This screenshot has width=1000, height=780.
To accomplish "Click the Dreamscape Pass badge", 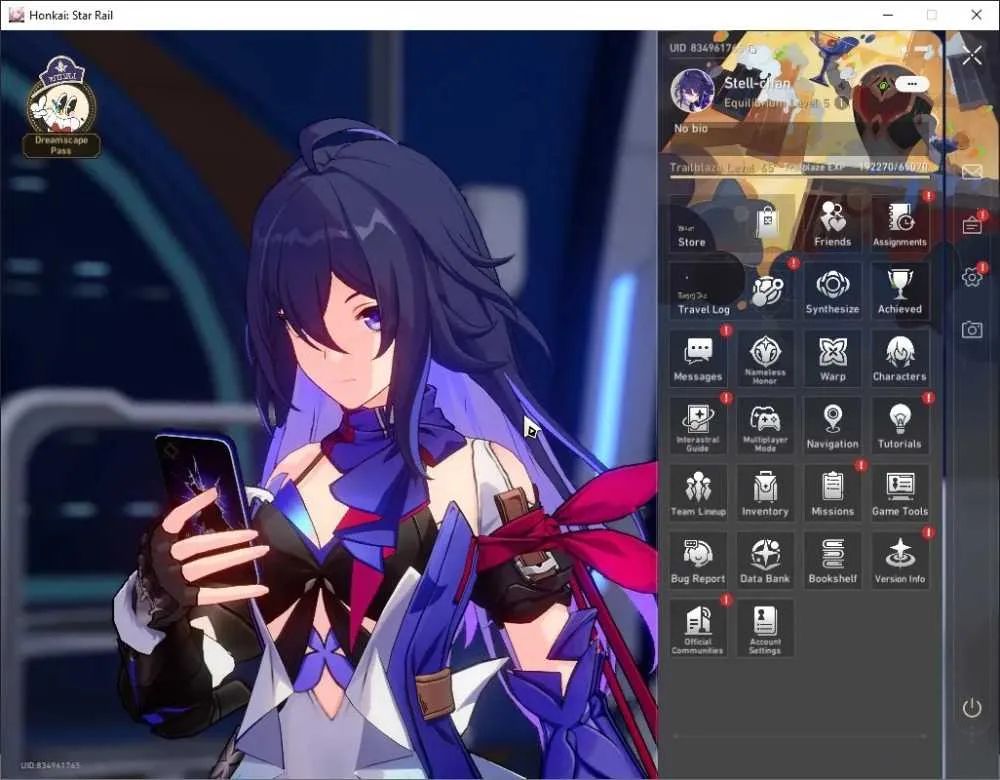I will pyautogui.click(x=61, y=107).
